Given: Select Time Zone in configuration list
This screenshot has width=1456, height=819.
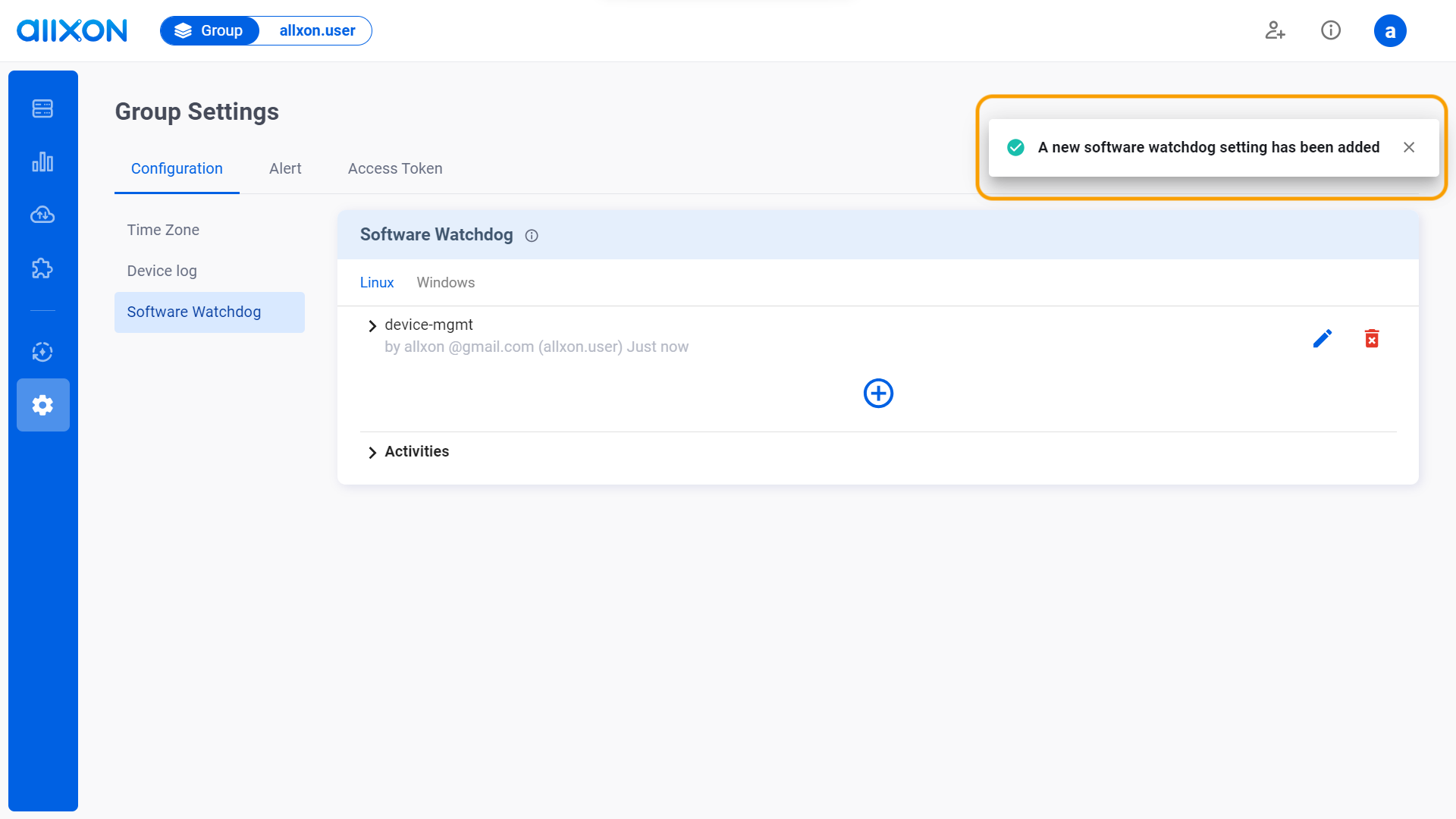Looking at the screenshot, I should (x=163, y=230).
